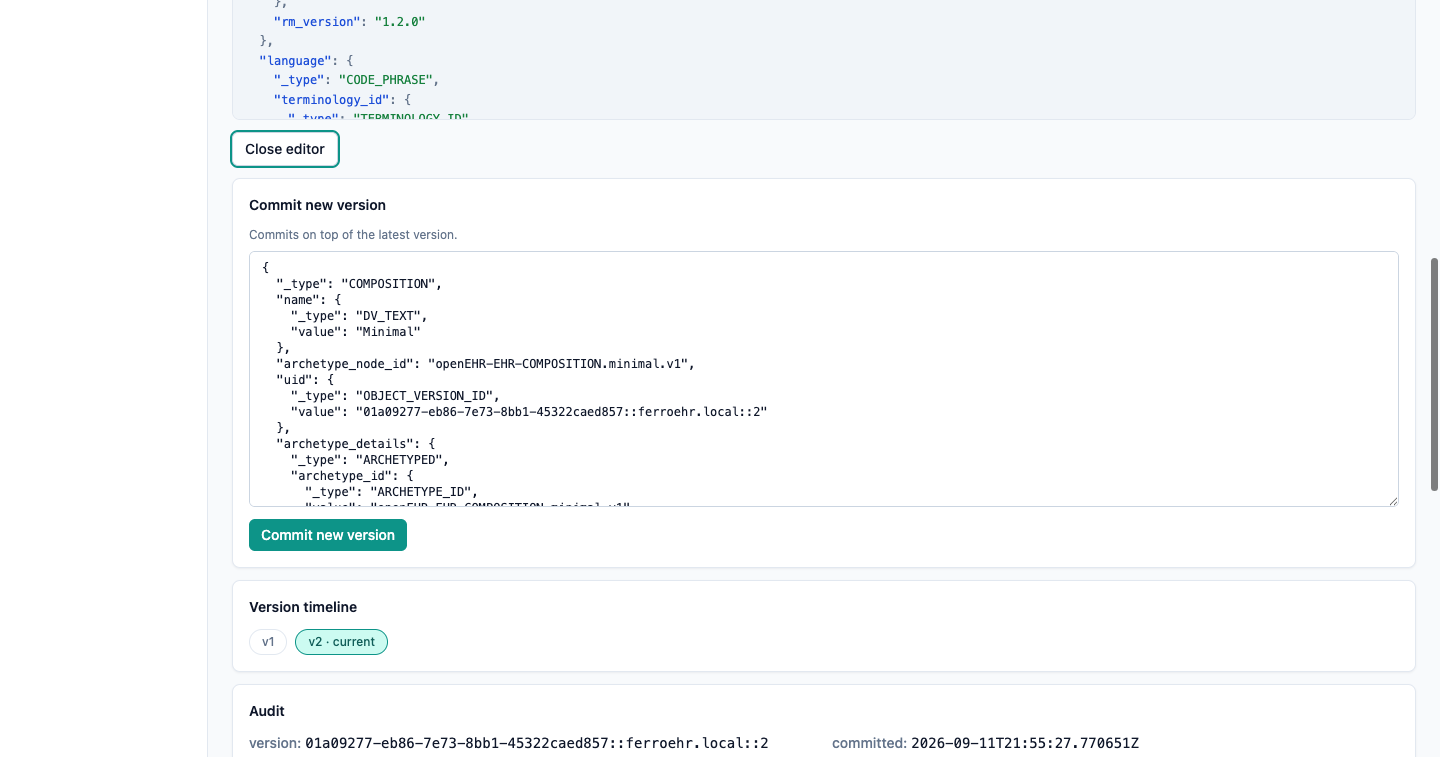Click the archetype_node_id line in editor
Viewport: 1440px width, 757px height.
point(485,363)
